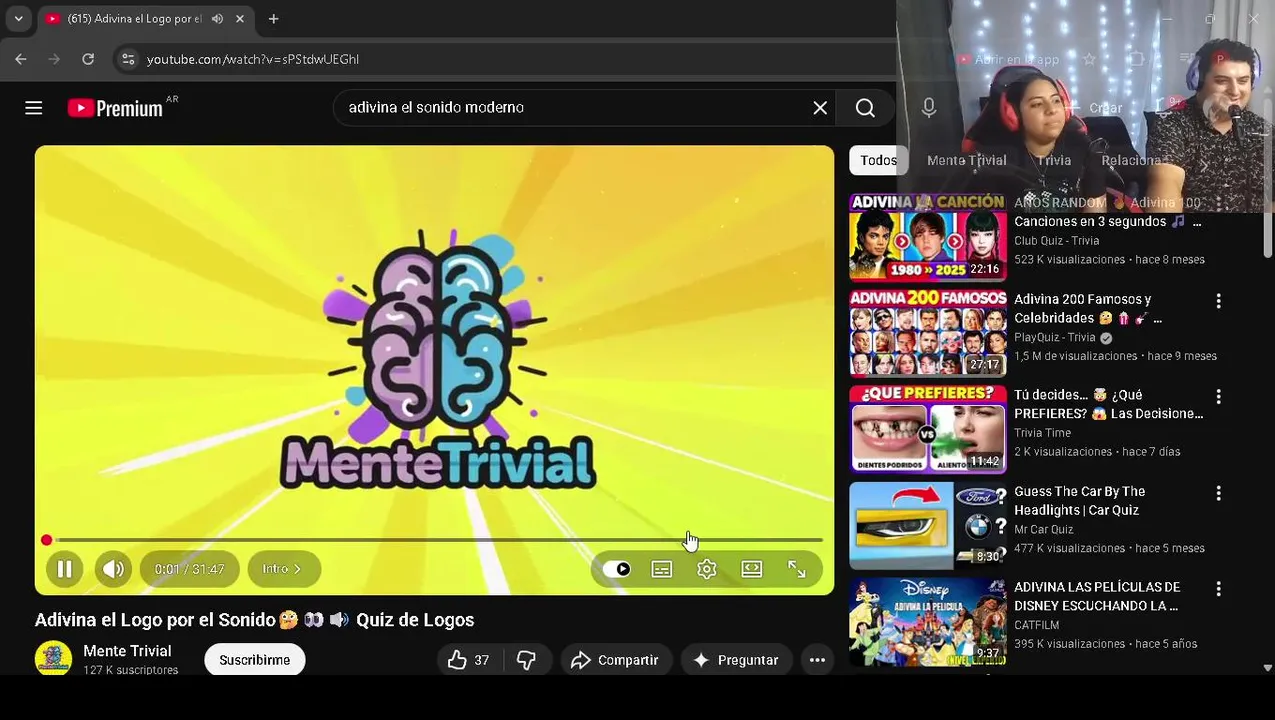
Task: Open a new browser tab
Action: [x=273, y=19]
